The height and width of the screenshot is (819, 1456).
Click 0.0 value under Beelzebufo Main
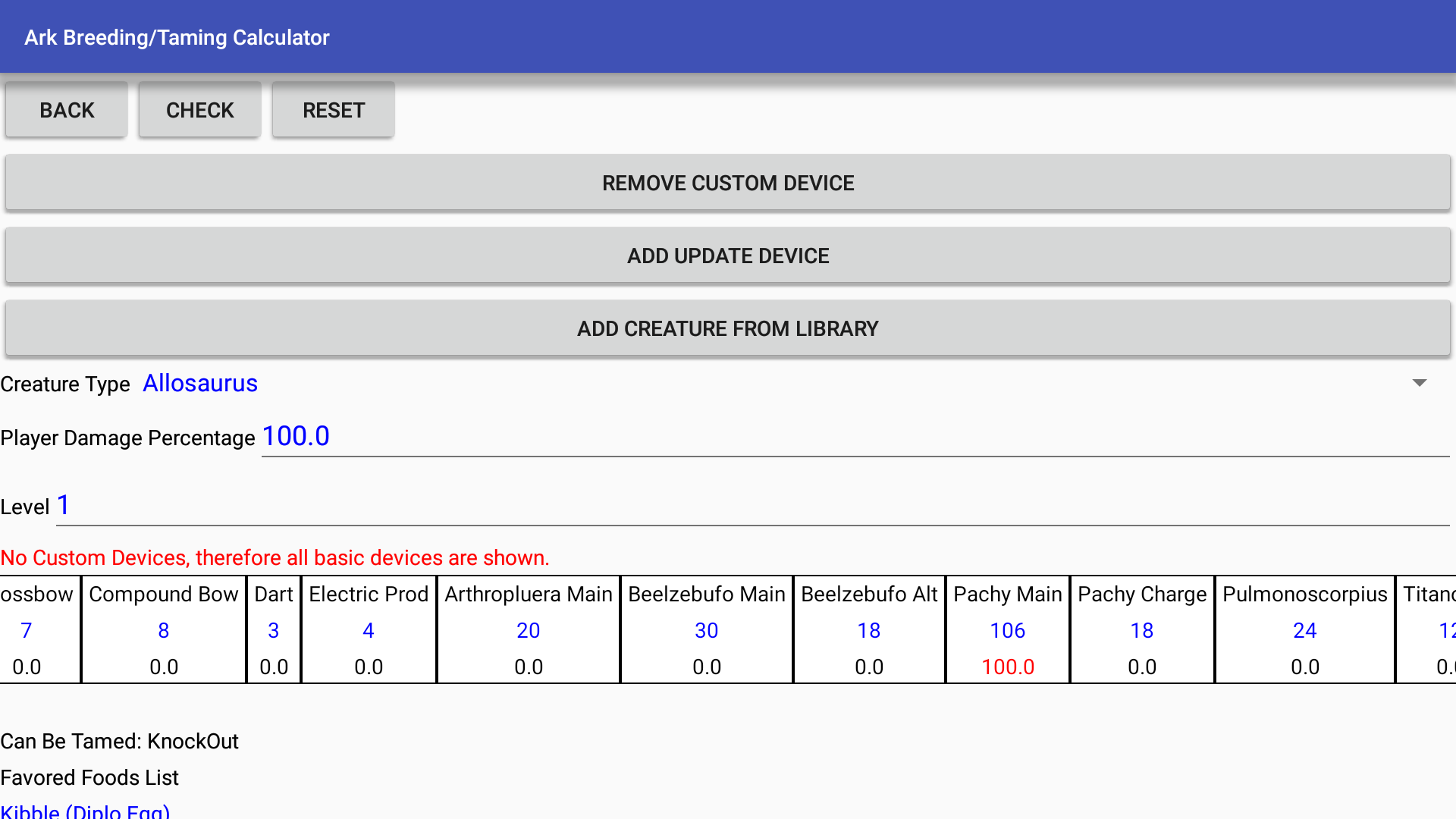(707, 667)
